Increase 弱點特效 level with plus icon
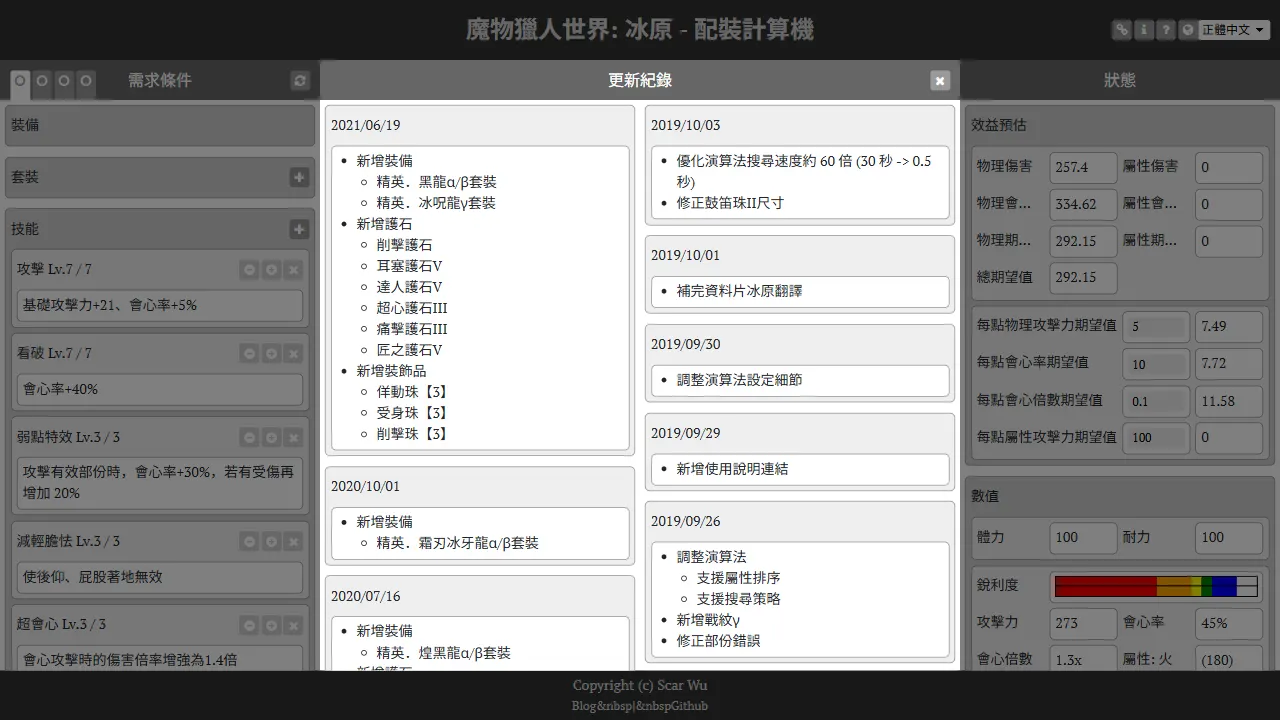 tap(271, 437)
